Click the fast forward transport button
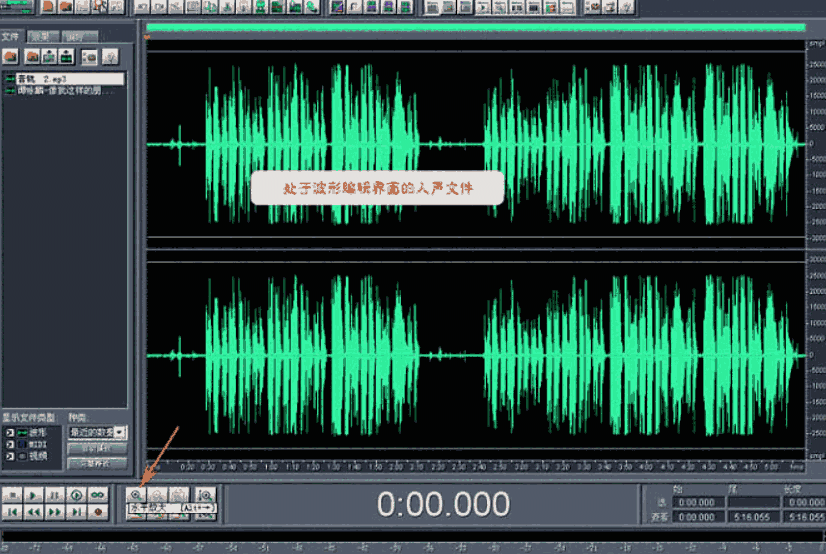This screenshot has width=826, height=554. coord(54,512)
